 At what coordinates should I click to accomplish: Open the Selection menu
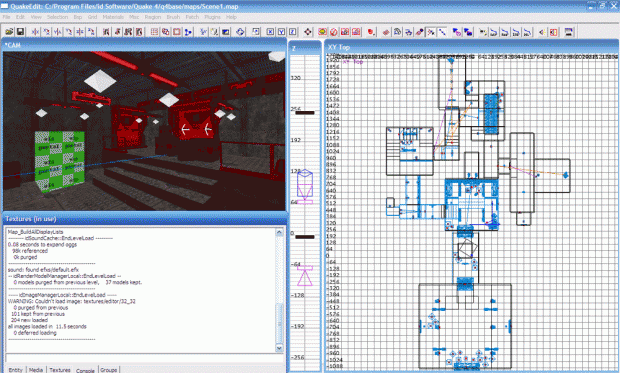tap(58, 17)
